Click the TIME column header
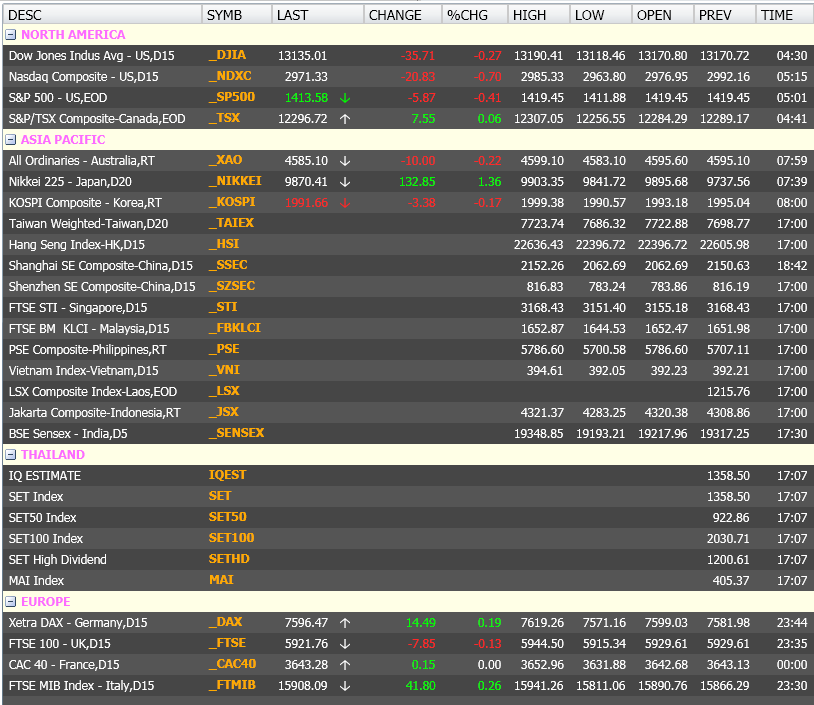 785,15
